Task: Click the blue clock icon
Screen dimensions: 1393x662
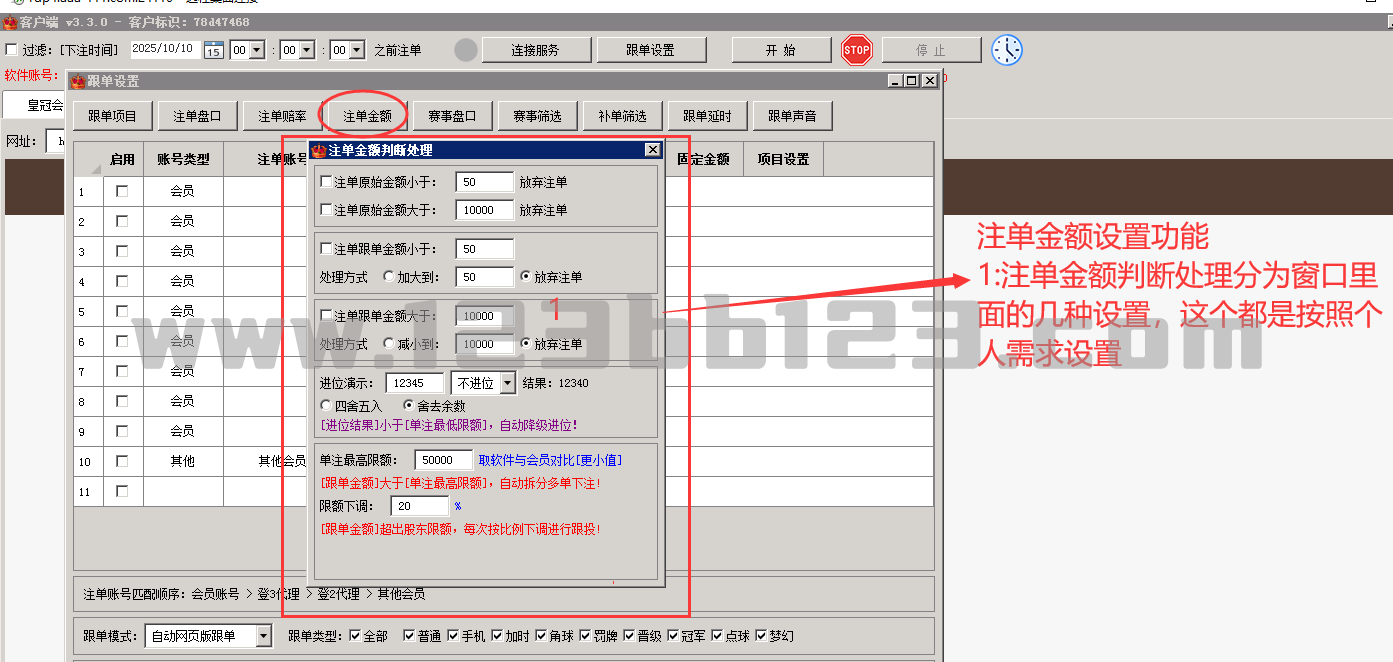Action: [x=1007, y=50]
